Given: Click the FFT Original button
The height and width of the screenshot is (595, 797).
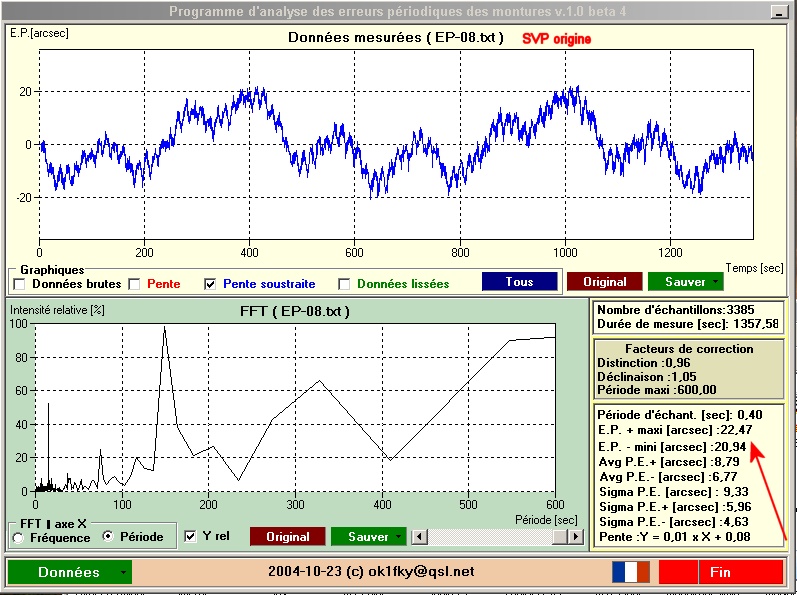Looking at the screenshot, I should [288, 537].
